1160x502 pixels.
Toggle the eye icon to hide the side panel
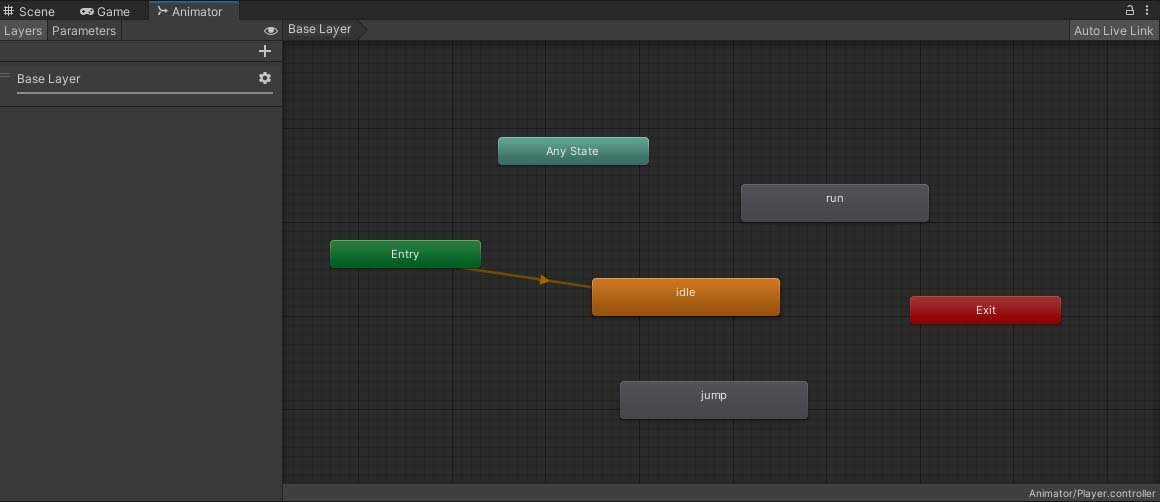270,31
